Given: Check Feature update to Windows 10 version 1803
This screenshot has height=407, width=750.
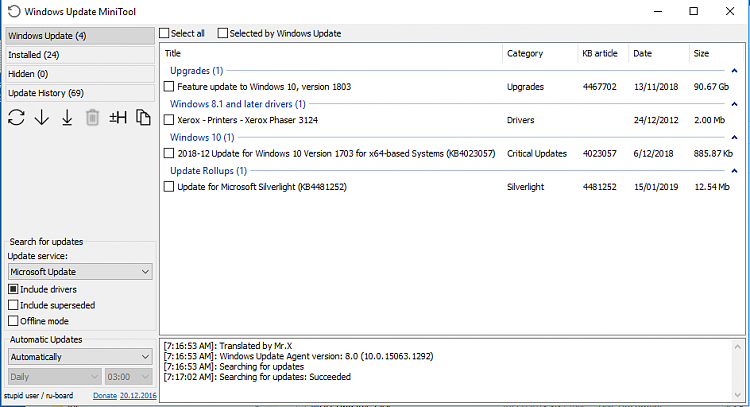Looking at the screenshot, I should (x=168, y=87).
